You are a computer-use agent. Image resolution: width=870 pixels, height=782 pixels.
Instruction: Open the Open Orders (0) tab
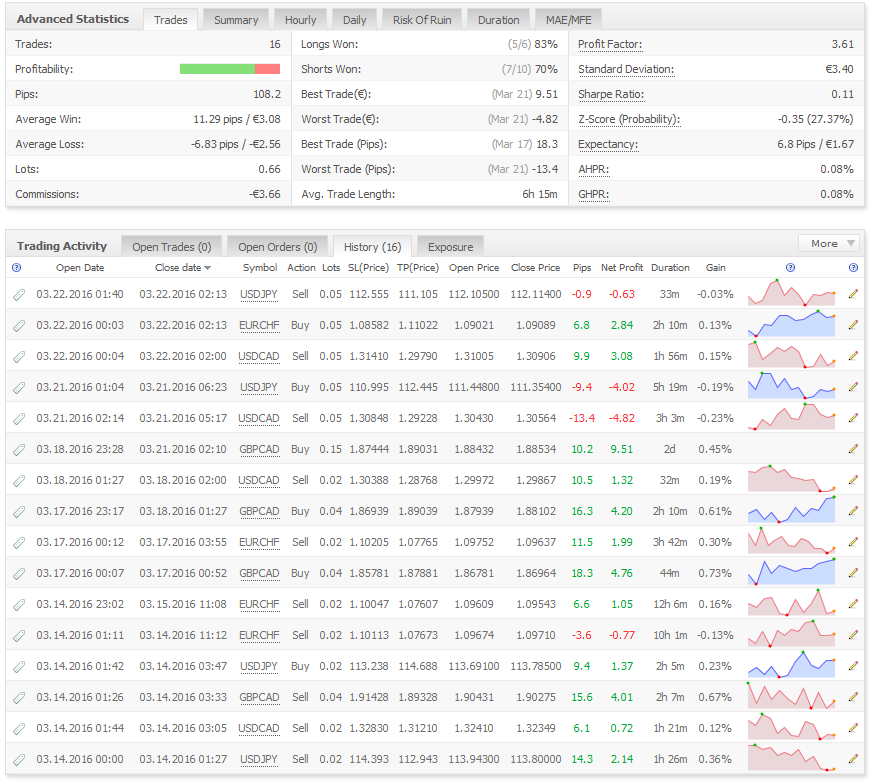(x=277, y=246)
